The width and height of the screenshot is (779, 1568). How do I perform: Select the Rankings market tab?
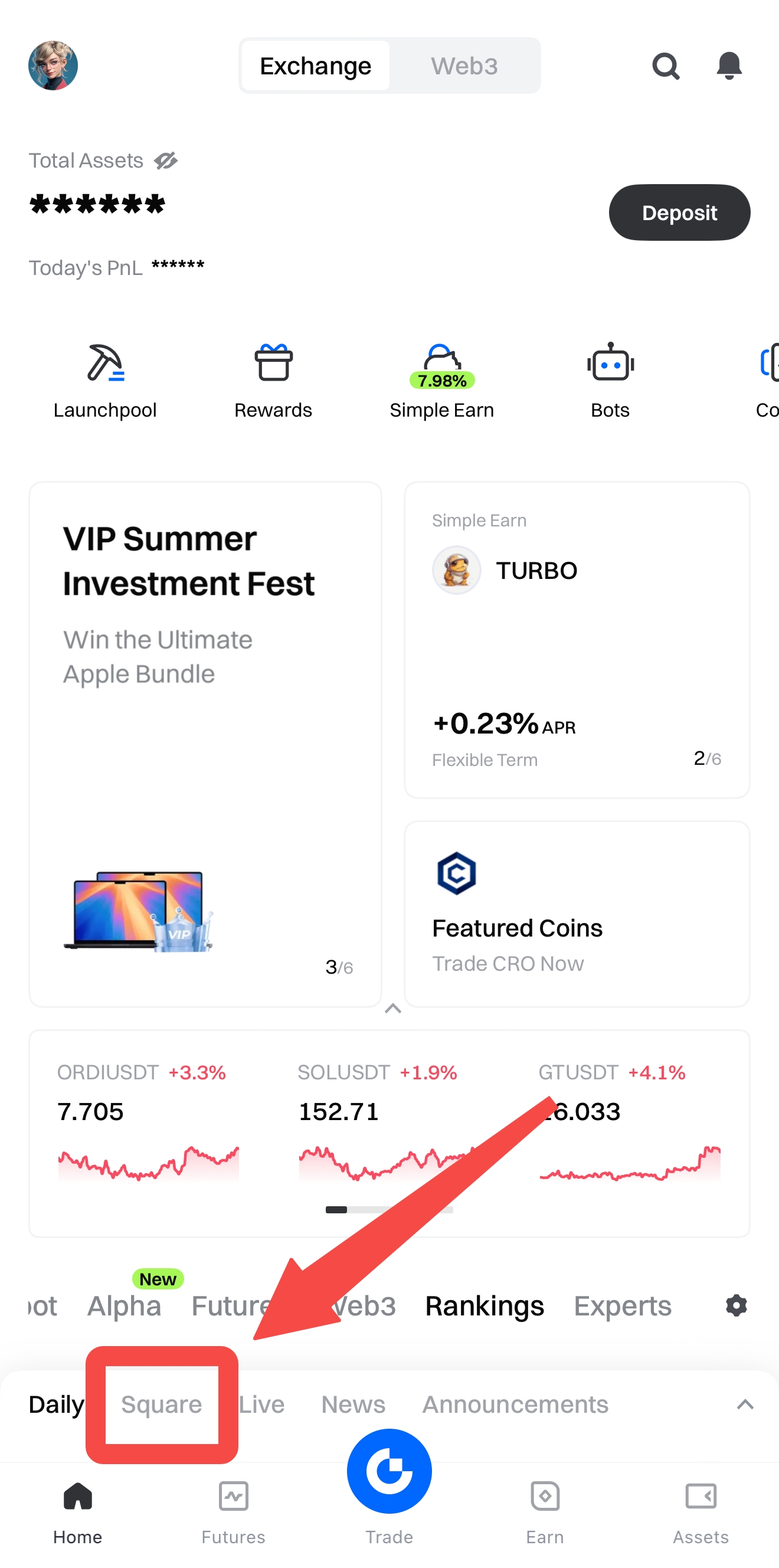click(x=485, y=1306)
